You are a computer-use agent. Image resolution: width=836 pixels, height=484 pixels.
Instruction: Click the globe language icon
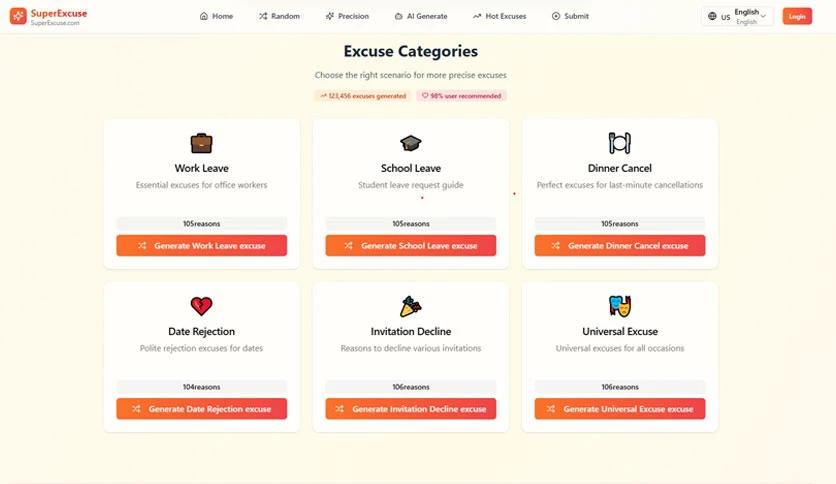click(x=712, y=16)
